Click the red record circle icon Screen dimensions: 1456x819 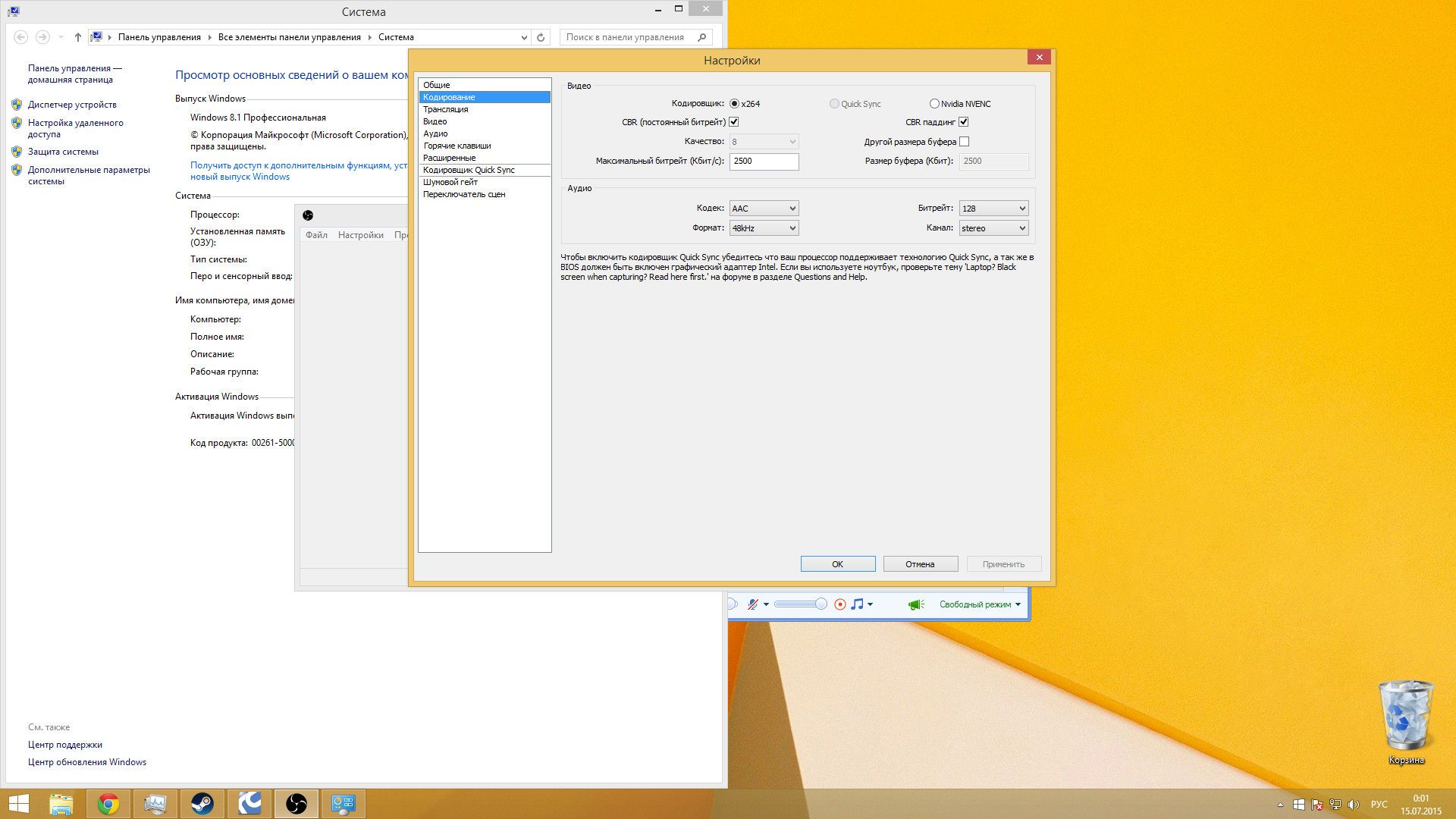point(839,604)
